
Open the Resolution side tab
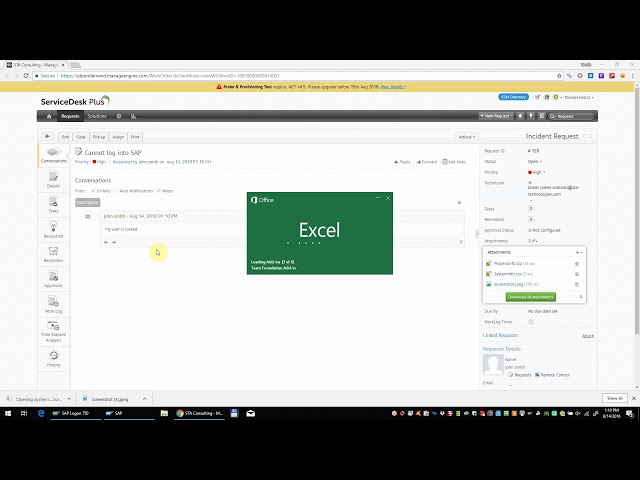click(x=53, y=230)
